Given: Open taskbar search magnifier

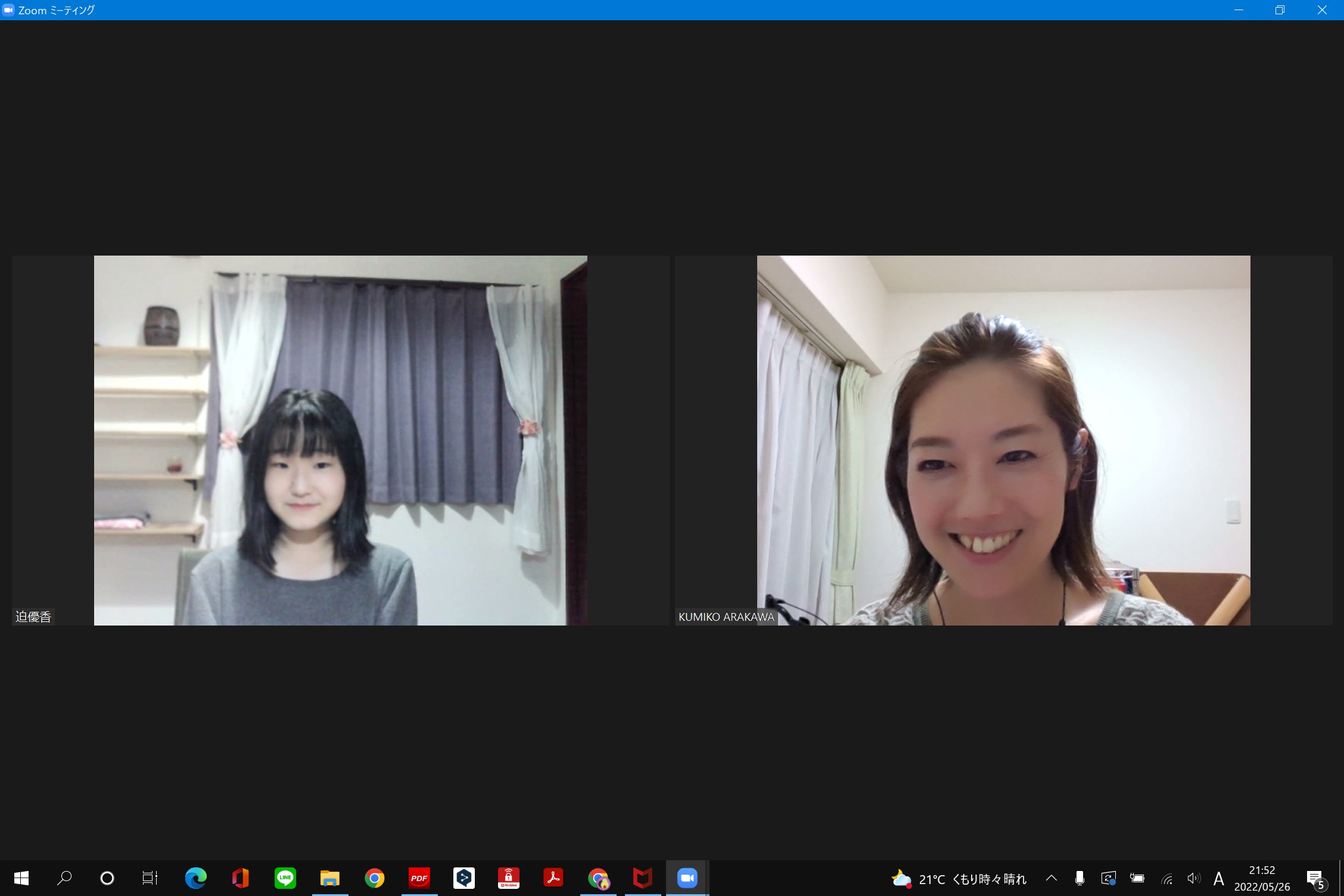Looking at the screenshot, I should (x=64, y=878).
